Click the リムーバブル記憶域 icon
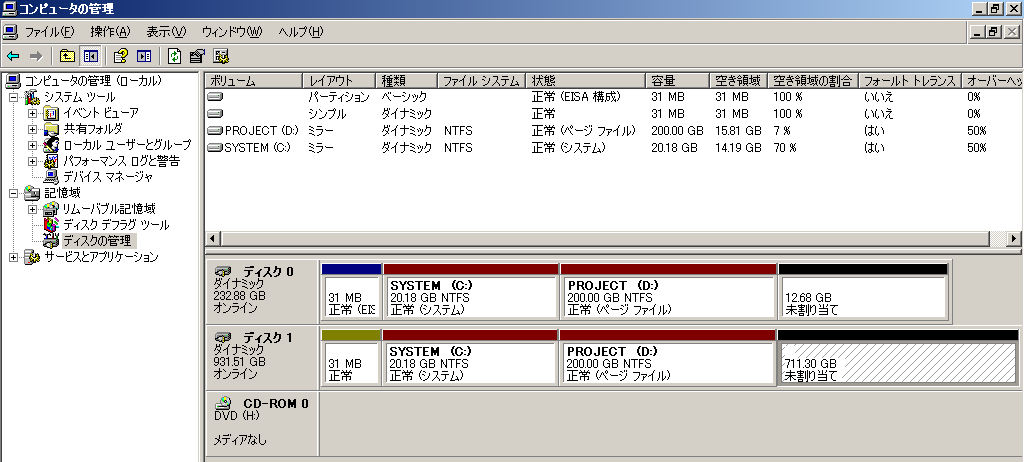 (51, 209)
